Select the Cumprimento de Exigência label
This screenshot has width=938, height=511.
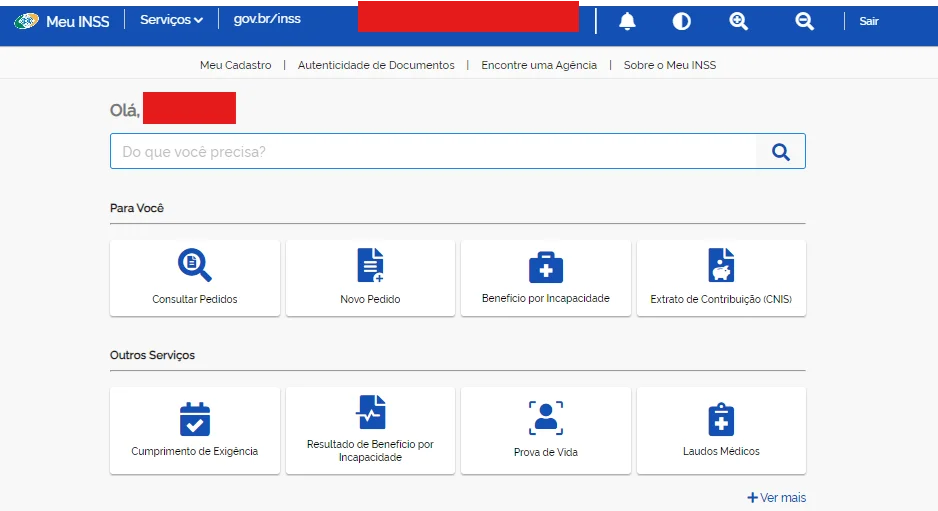point(194,451)
